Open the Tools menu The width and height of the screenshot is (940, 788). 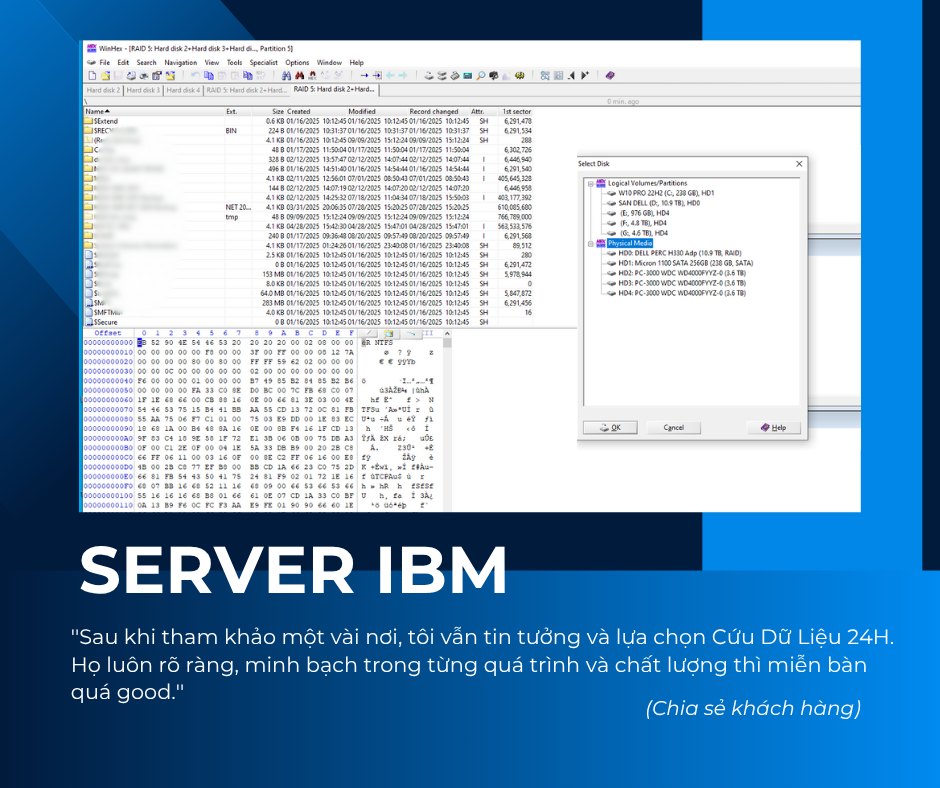coord(234,62)
